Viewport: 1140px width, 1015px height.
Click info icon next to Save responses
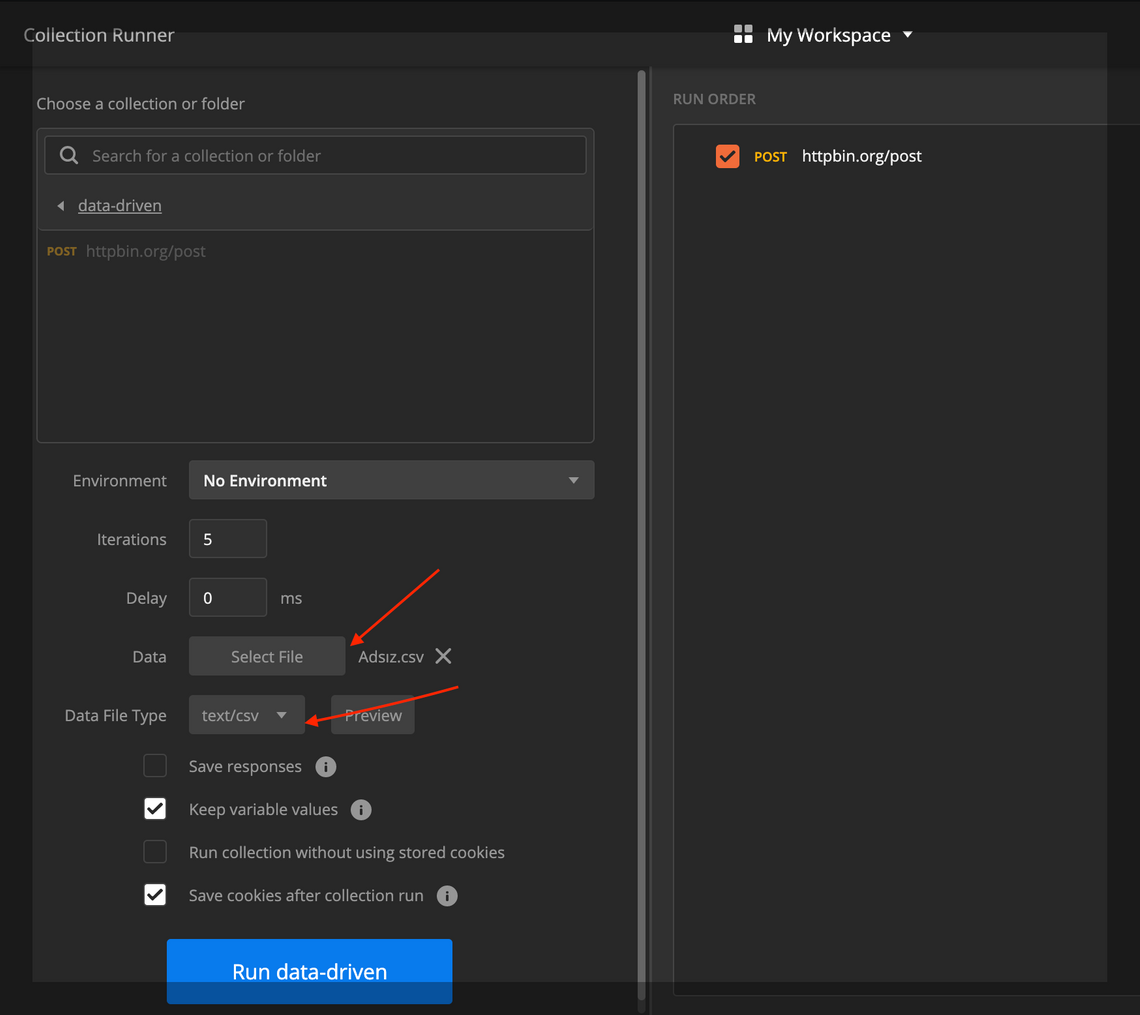(x=326, y=767)
